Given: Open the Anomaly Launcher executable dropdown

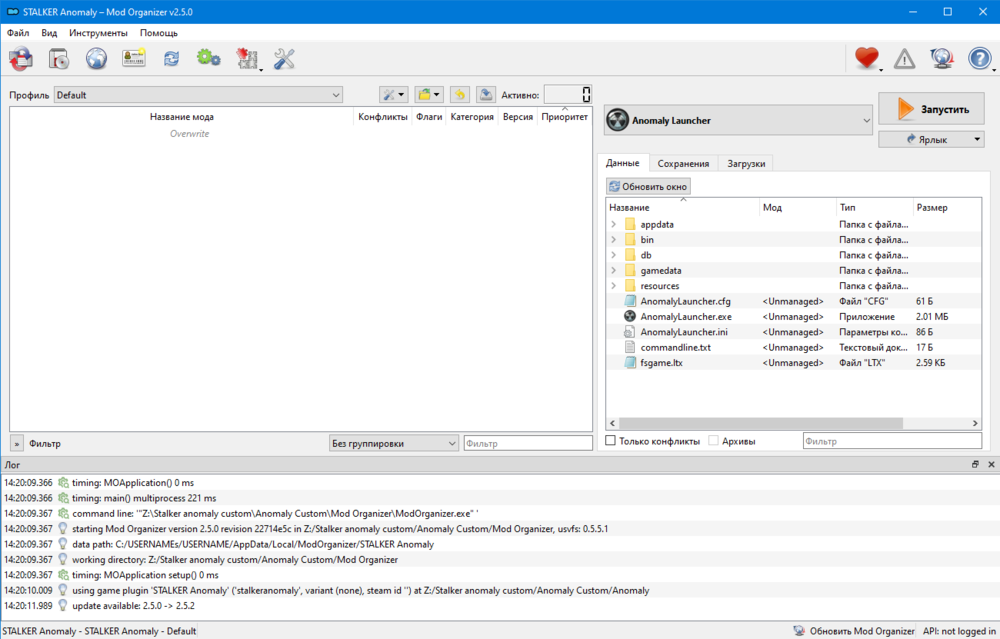Looking at the screenshot, I should 738,121.
